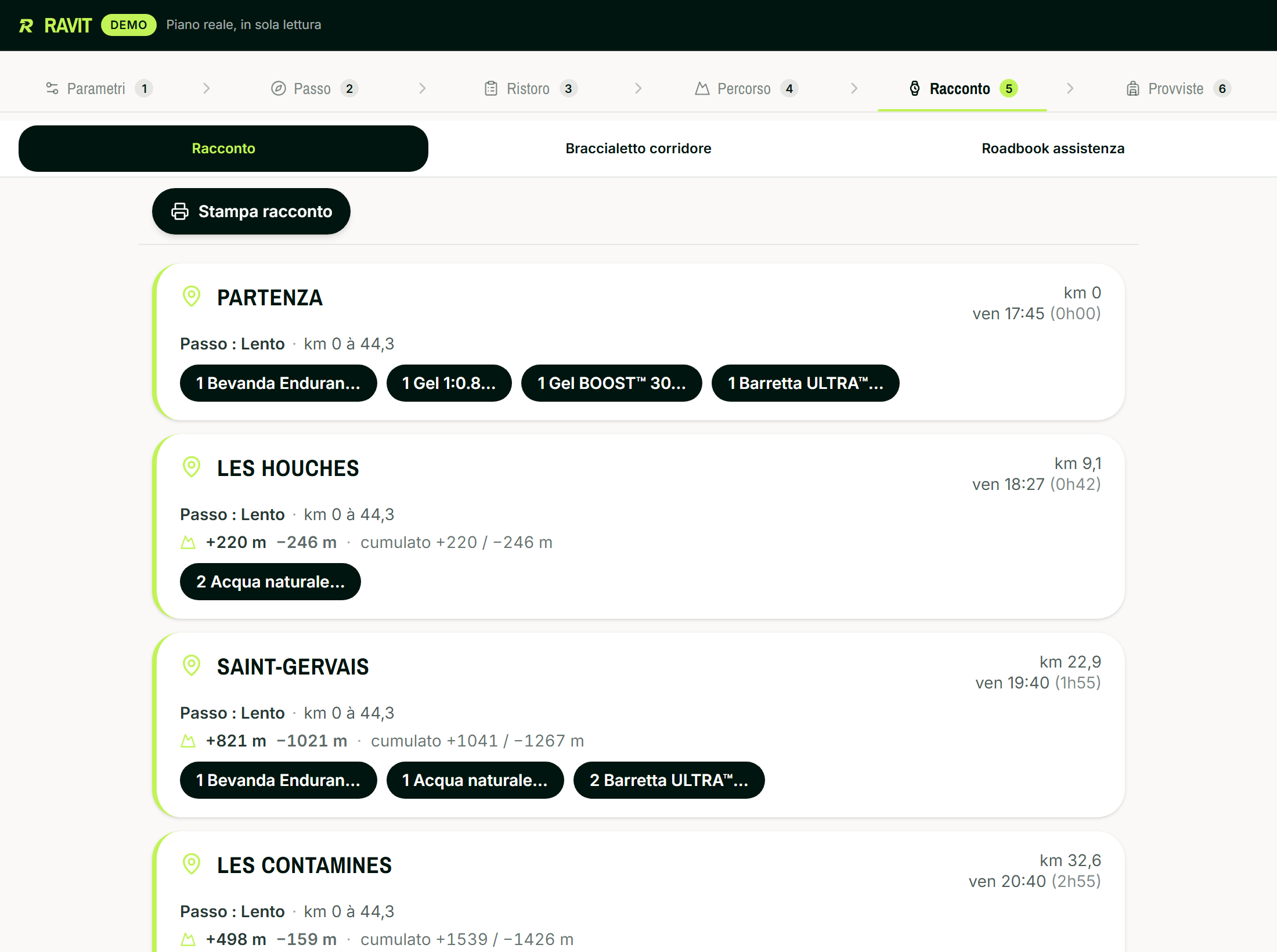
Task: Click the 'ven 18:27 (0h42)' time text
Action: click(x=1037, y=484)
